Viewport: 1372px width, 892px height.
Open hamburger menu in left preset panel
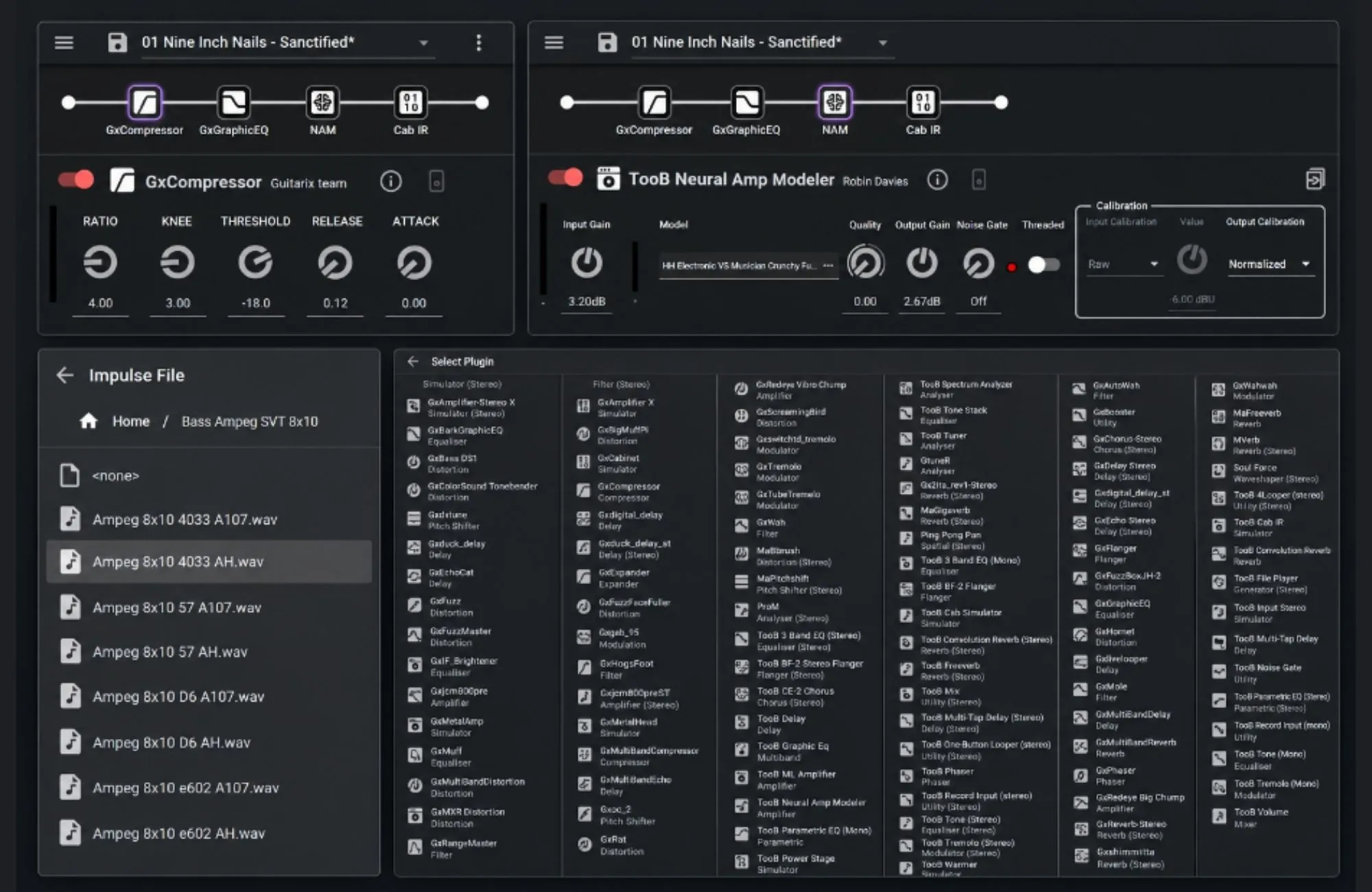64,43
